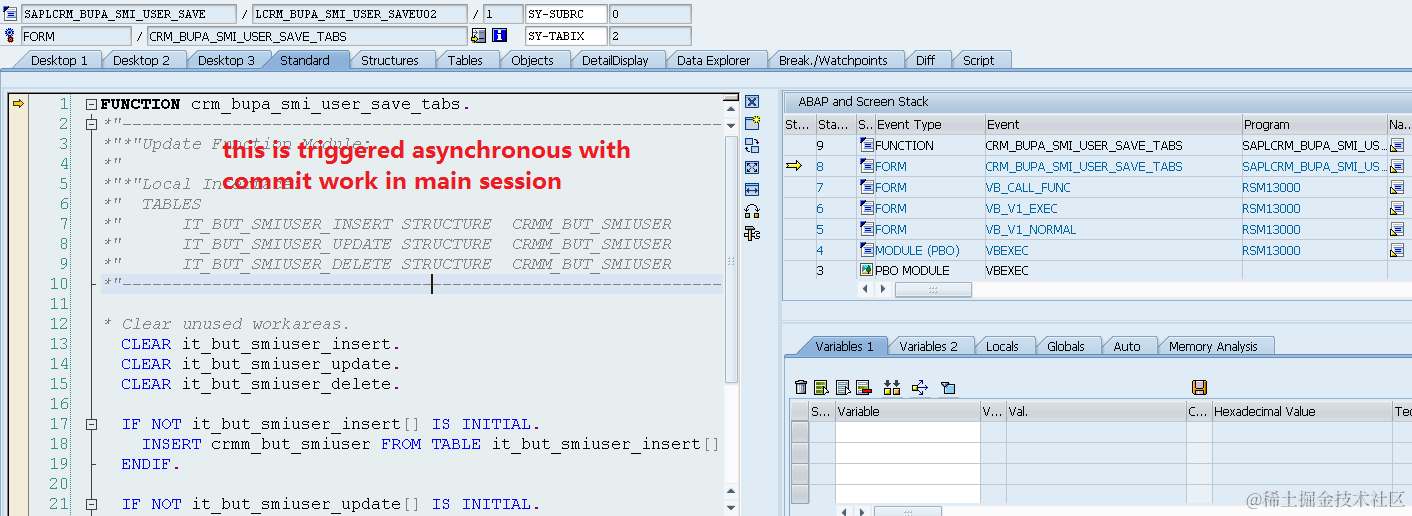1412x516 pixels.
Task: Click the blue arrow transfer icon in Variables toolbar
Action: tap(920, 387)
